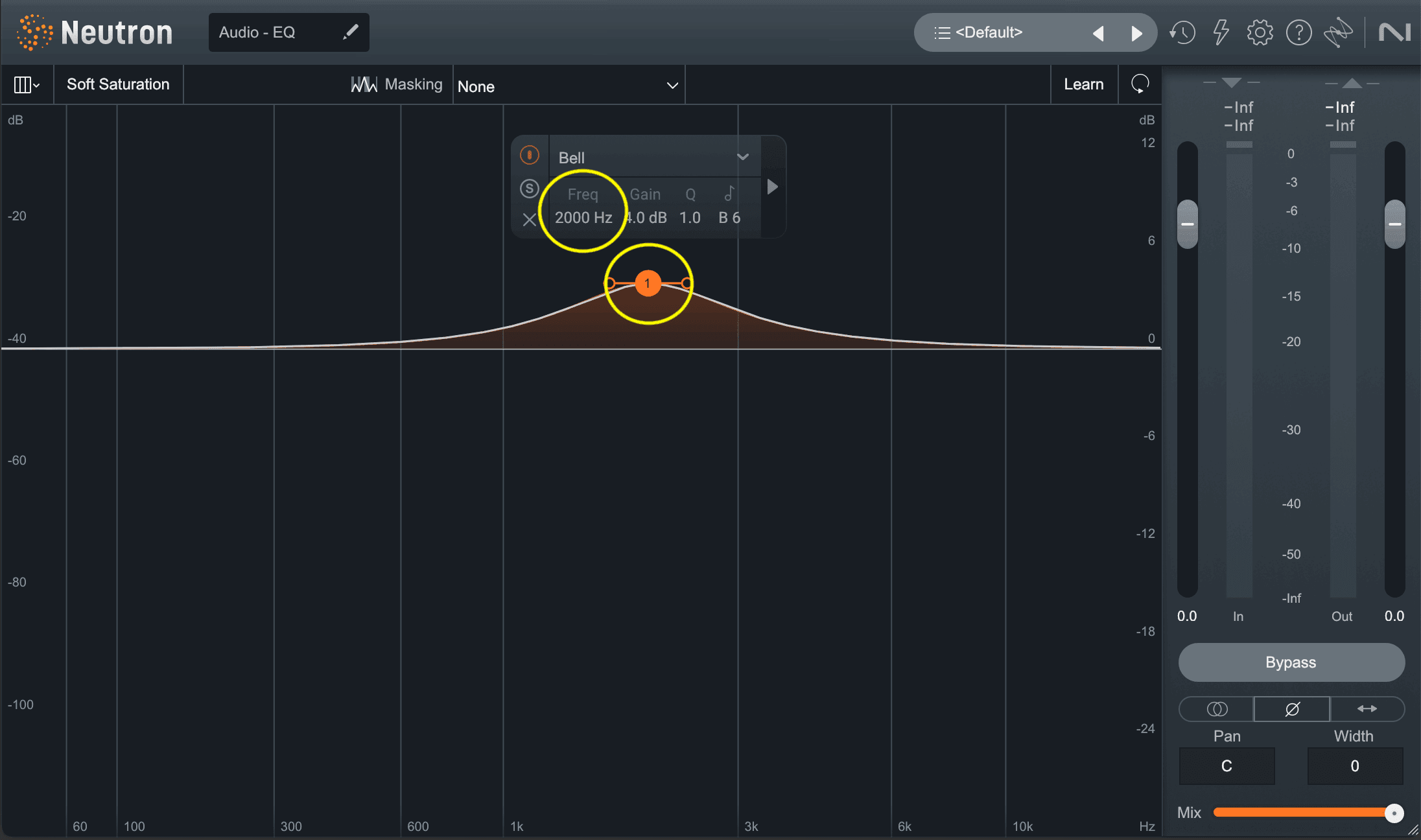Viewport: 1421px width, 840px height.
Task: Click the Mix slider handle
Action: (1394, 813)
